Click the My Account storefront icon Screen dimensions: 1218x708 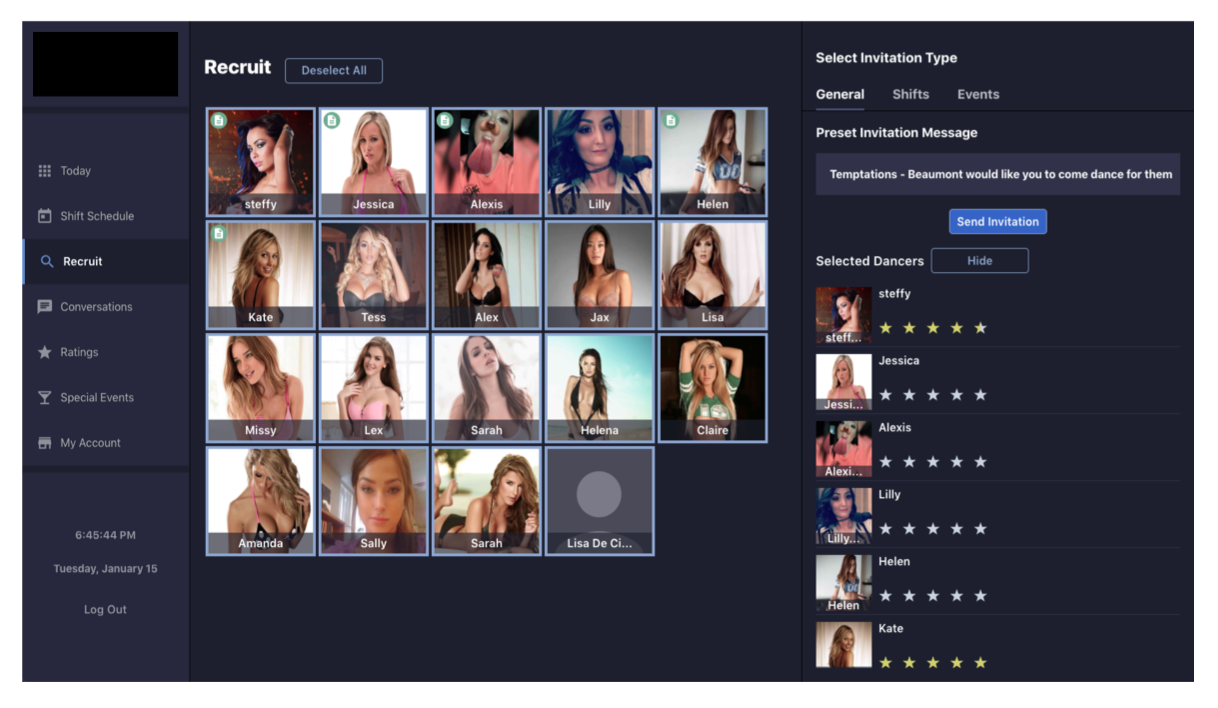click(44, 443)
